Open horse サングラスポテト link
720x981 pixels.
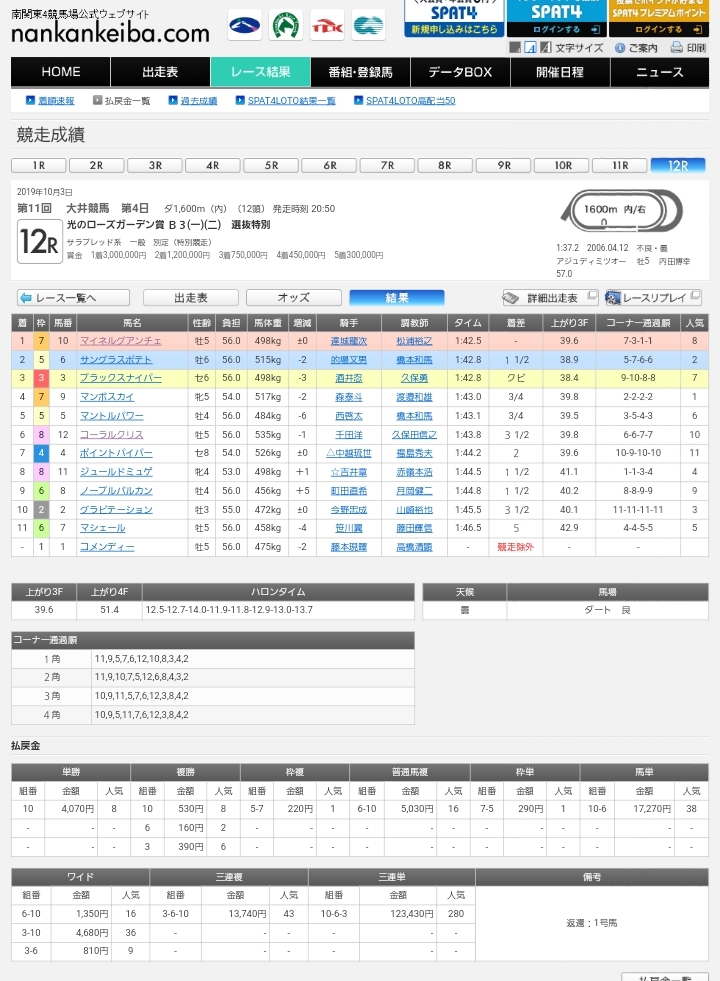(116, 360)
